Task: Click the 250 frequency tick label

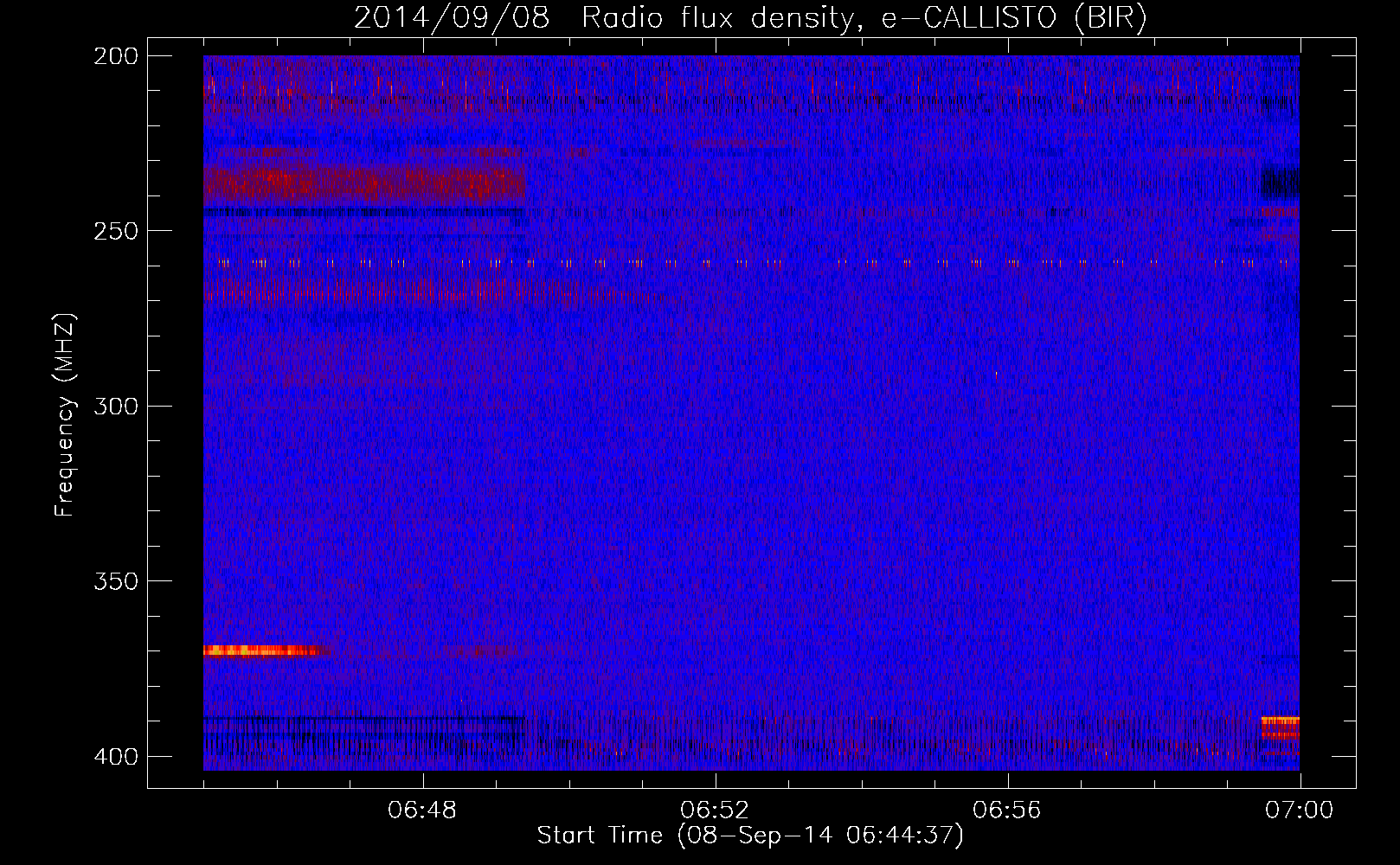Action: click(x=116, y=231)
